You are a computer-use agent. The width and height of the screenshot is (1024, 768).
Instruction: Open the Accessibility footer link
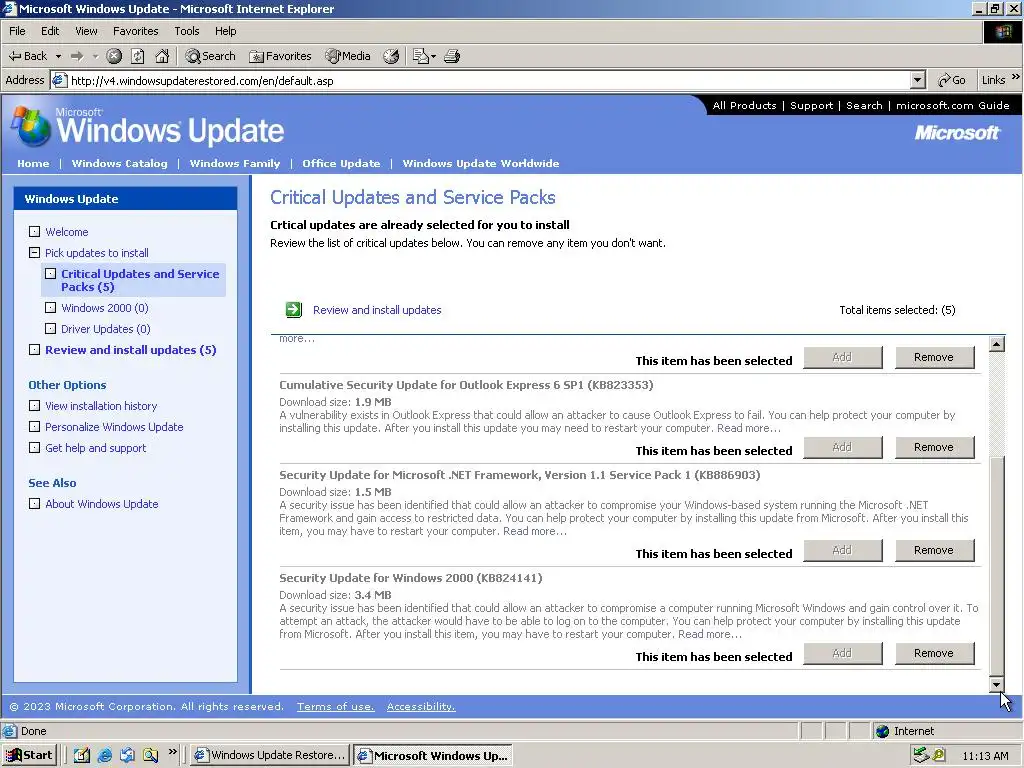[421, 707]
